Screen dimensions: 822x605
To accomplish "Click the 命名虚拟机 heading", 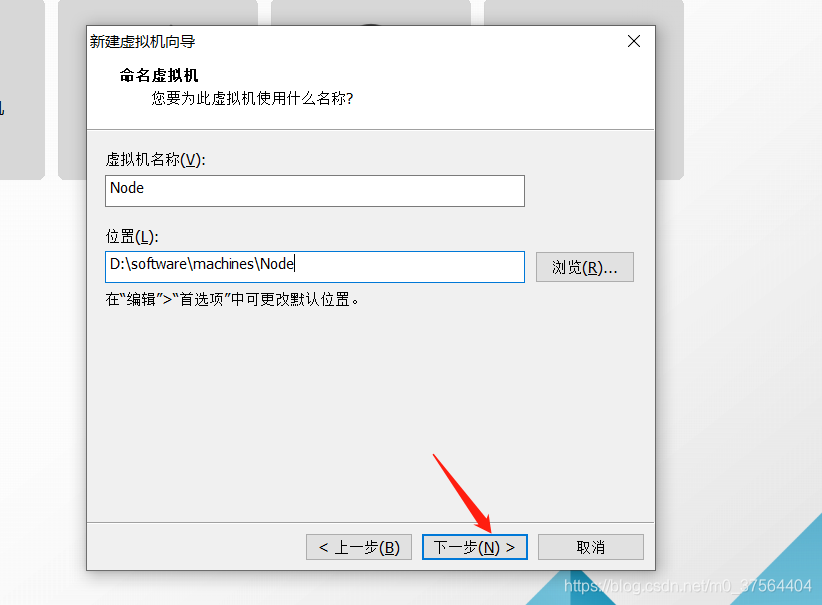I will pos(159,75).
